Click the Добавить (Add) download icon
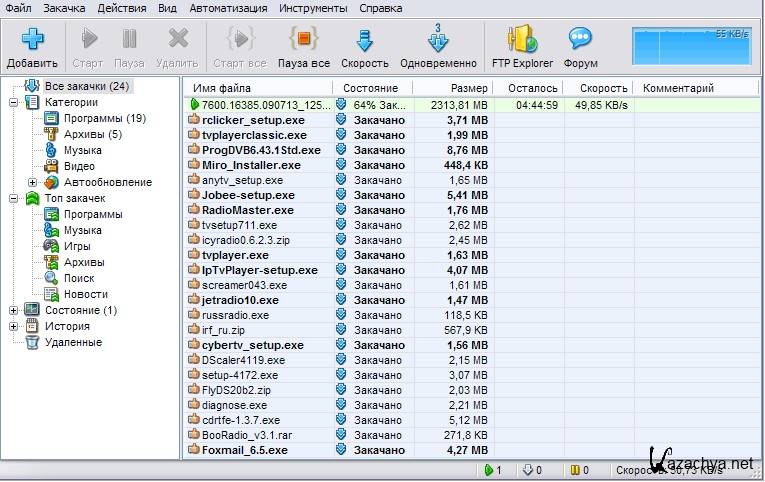The width and height of the screenshot is (765, 482). click(x=31, y=40)
